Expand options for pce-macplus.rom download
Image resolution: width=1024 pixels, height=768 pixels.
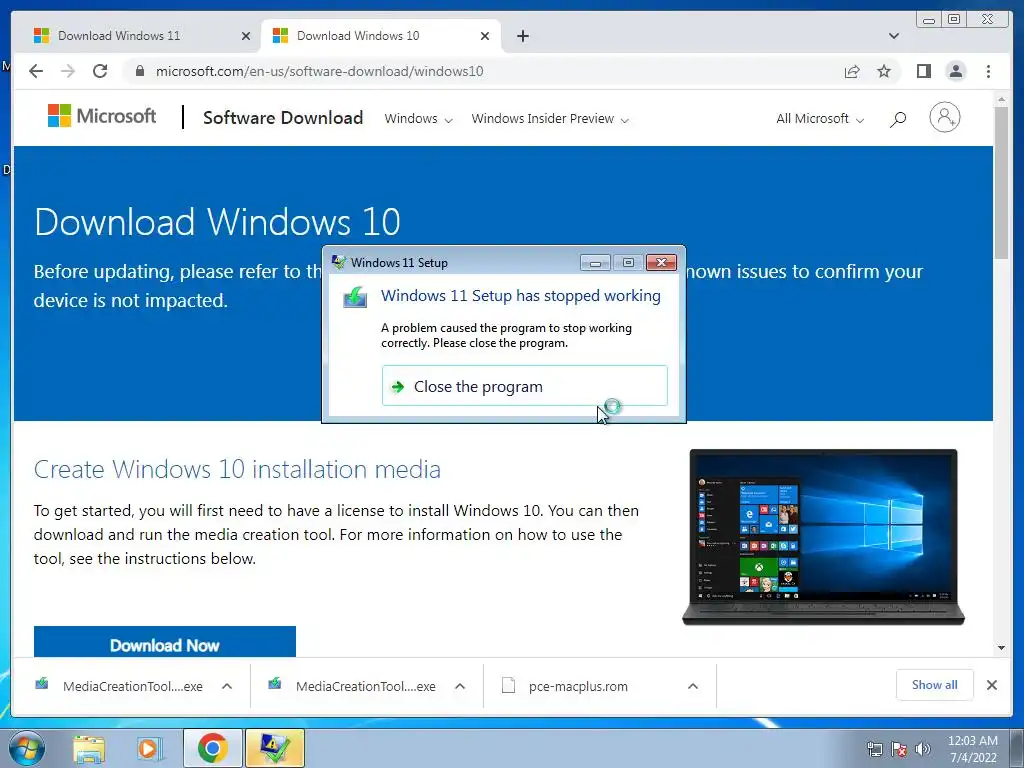(x=693, y=686)
